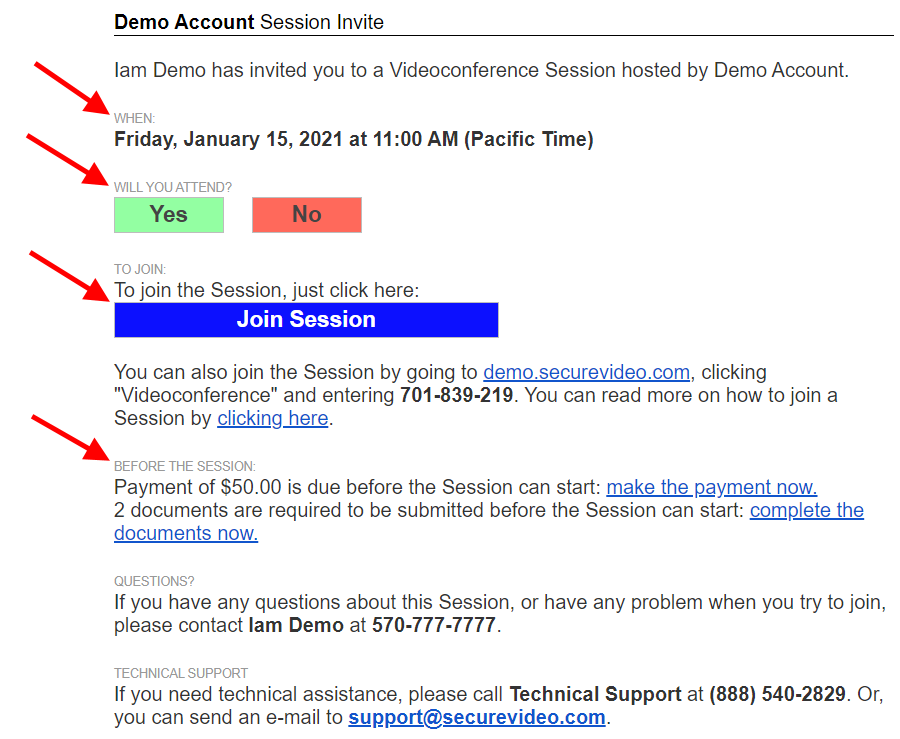Image resolution: width=900 pixels, height=739 pixels.
Task: Open the demo.securevideo.com link
Action: click(x=586, y=373)
